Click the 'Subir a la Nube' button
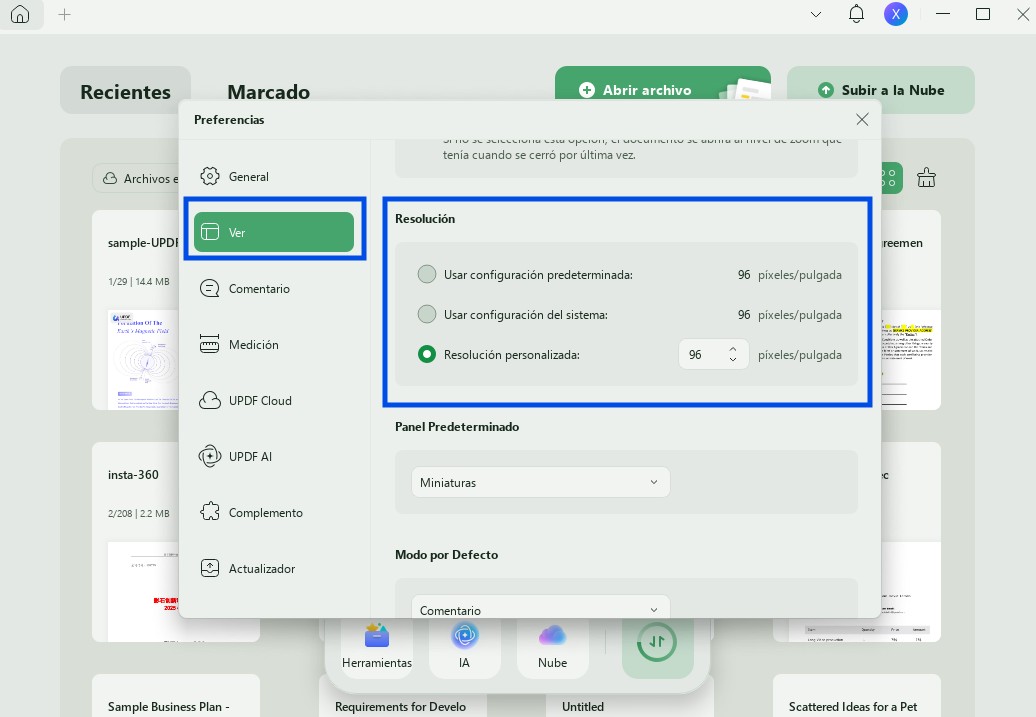Viewport: 1036px width, 717px height. tap(880, 89)
